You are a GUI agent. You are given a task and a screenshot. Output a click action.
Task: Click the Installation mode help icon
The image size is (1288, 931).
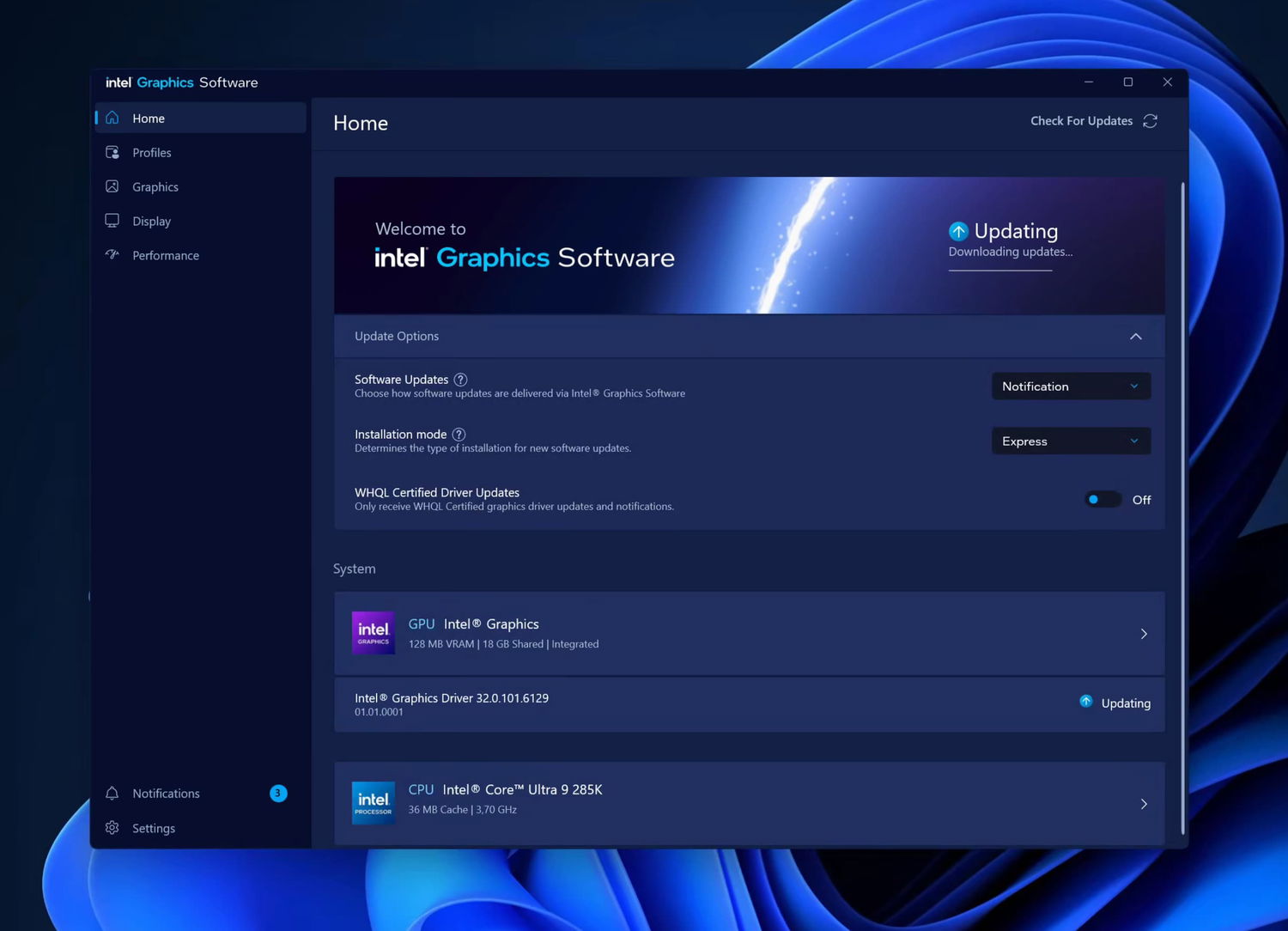[459, 435]
